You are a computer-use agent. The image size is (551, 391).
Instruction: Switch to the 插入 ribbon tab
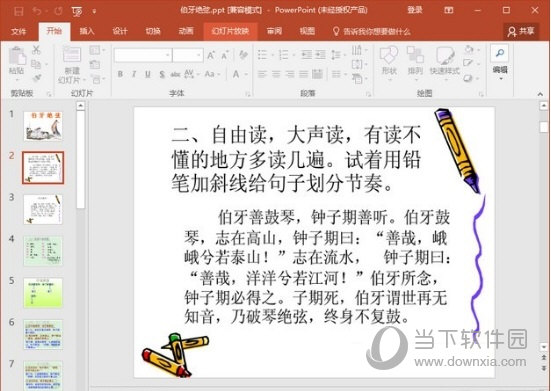87,31
